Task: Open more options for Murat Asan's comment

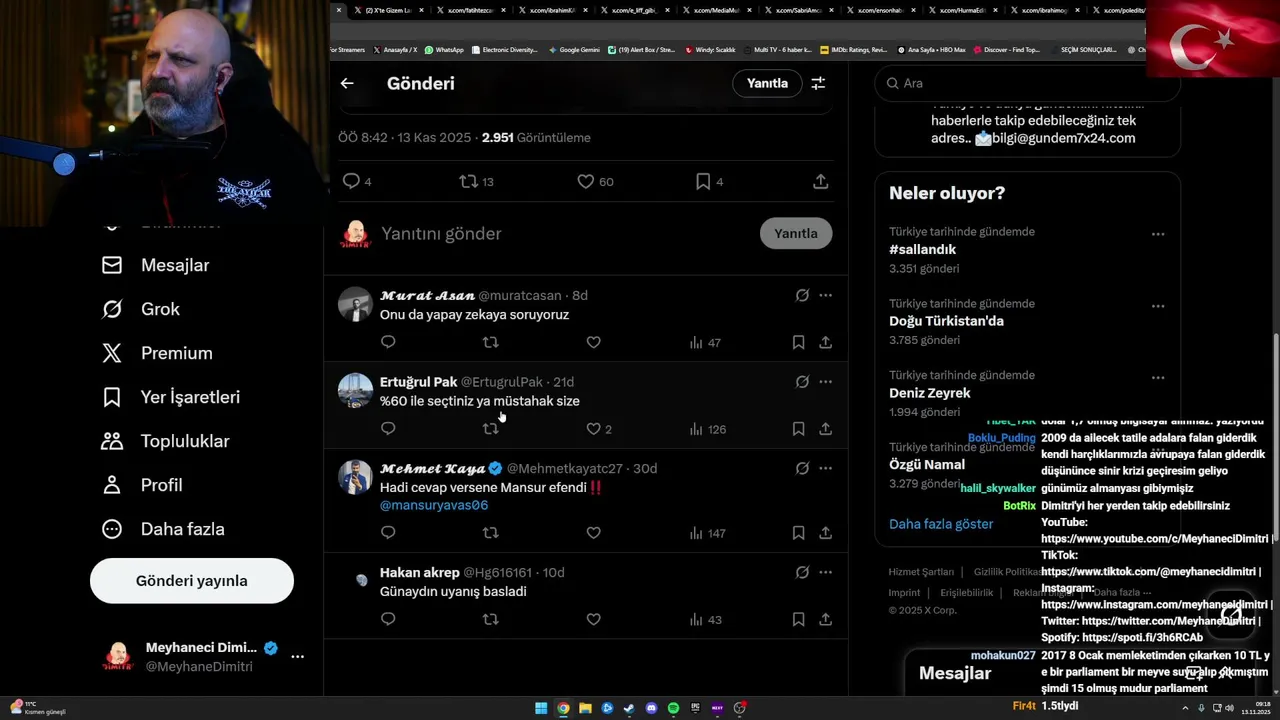Action: click(x=825, y=295)
